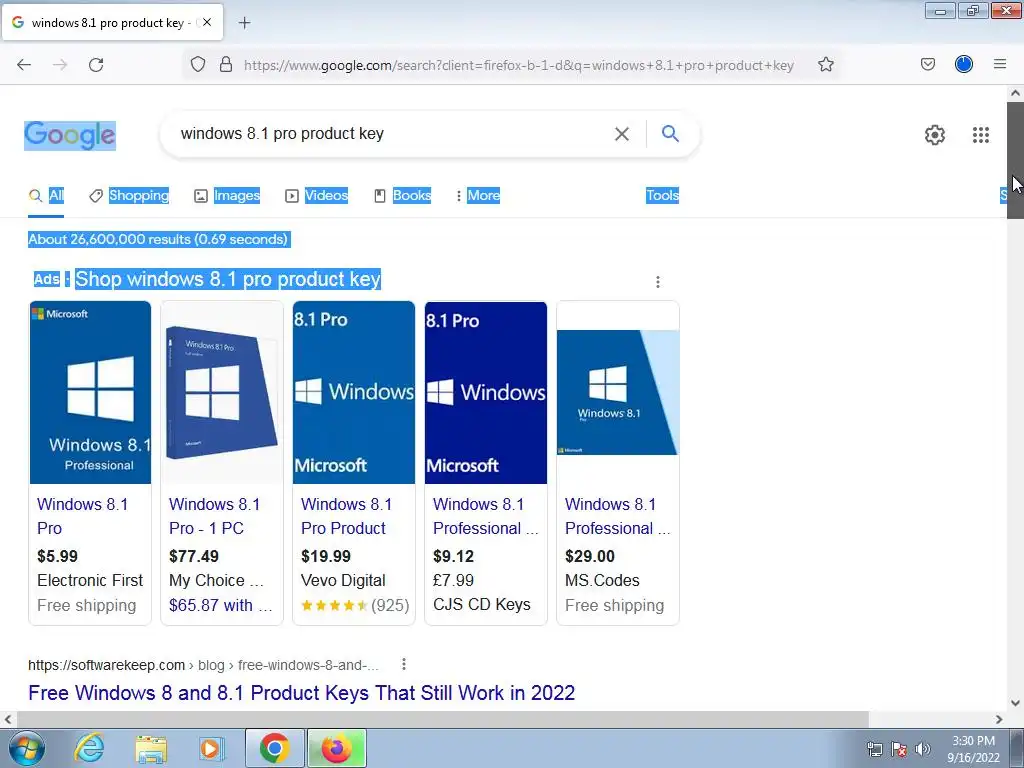
Task: Click the Firefox address bar URL
Action: (519, 65)
